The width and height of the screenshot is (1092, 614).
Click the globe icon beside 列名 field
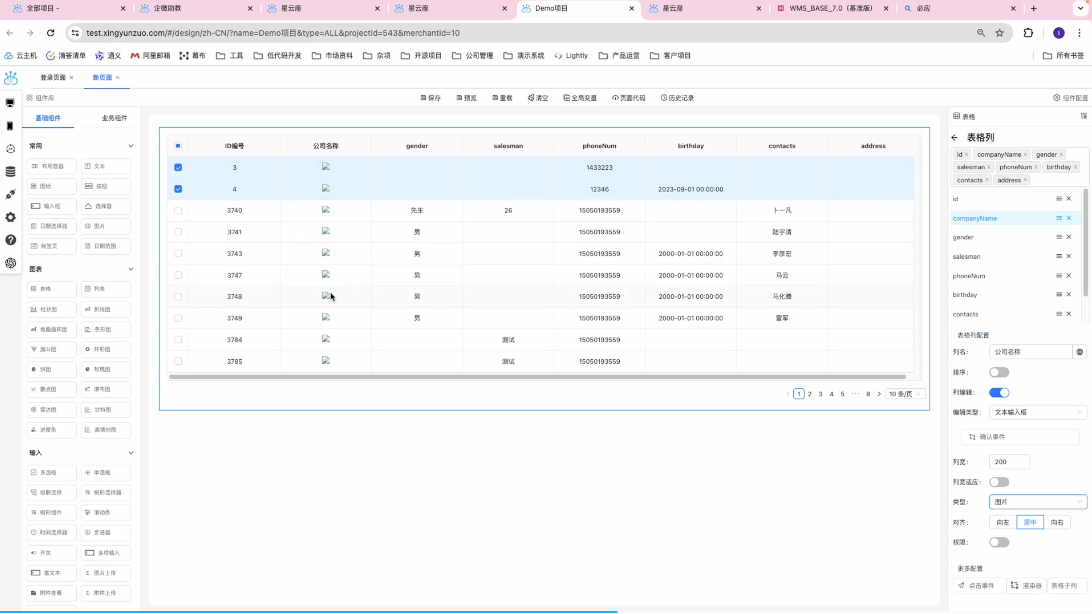point(1079,352)
